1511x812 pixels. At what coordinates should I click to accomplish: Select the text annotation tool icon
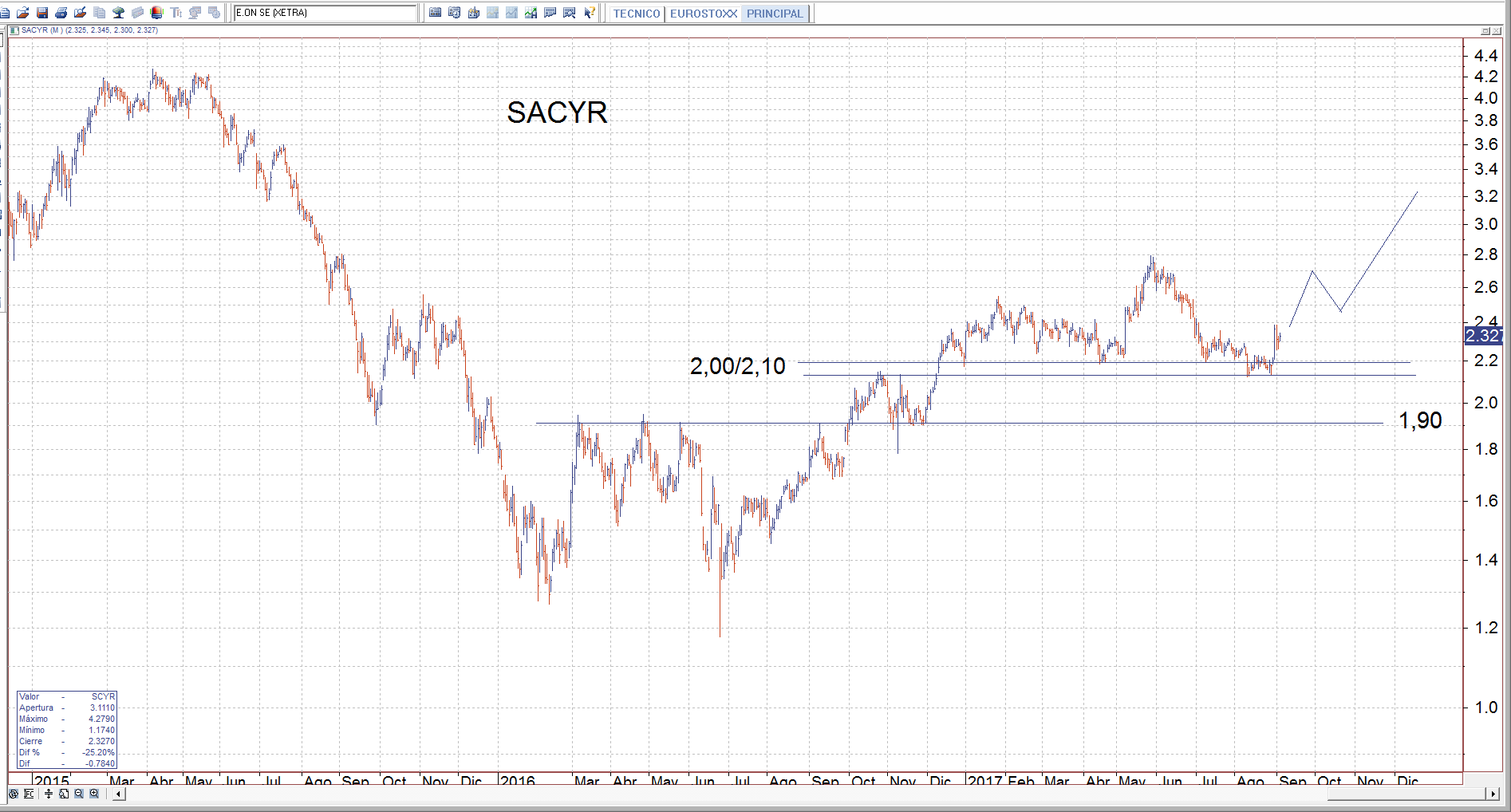(176, 13)
